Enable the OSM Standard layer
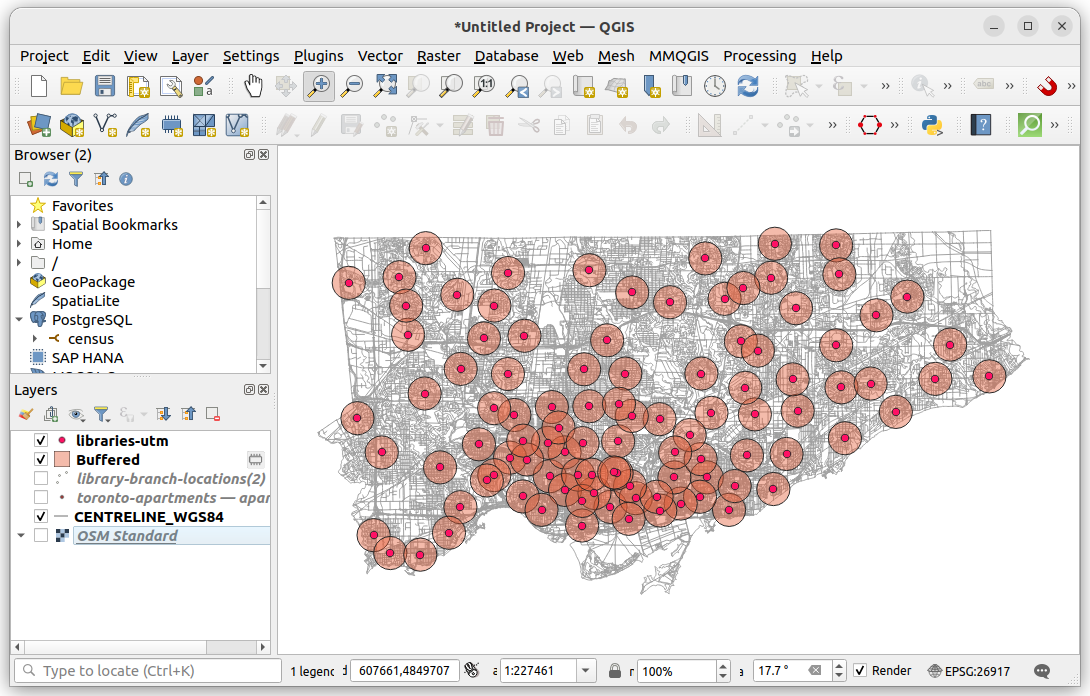The height and width of the screenshot is (696, 1090). click(40, 535)
